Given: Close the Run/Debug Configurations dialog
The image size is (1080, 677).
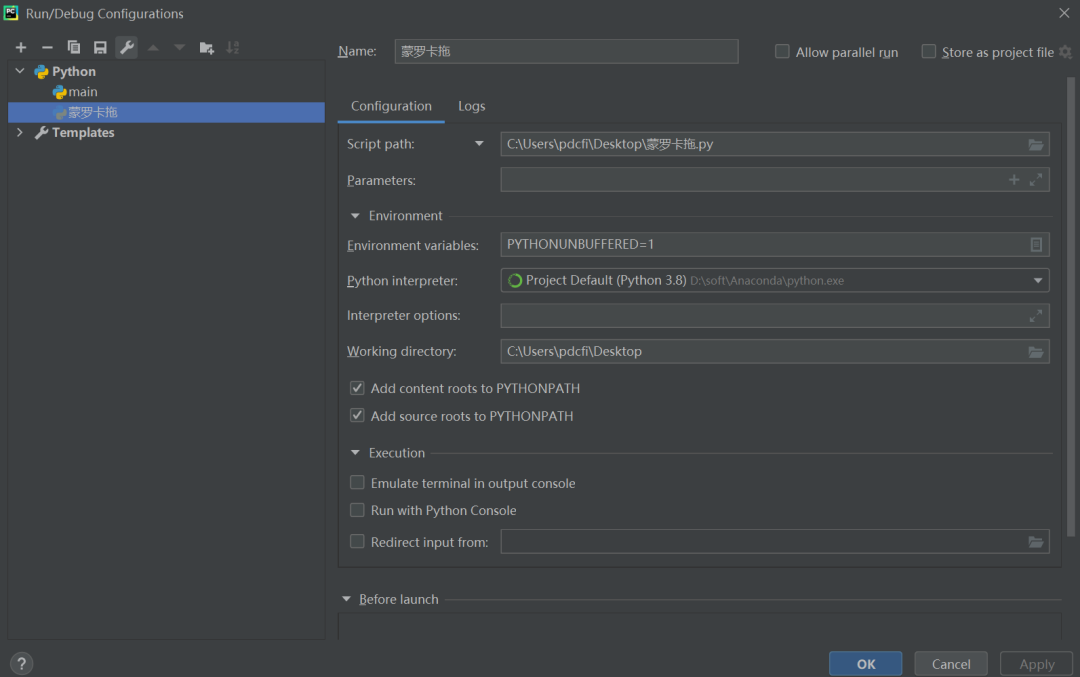Looking at the screenshot, I should [x=1063, y=13].
